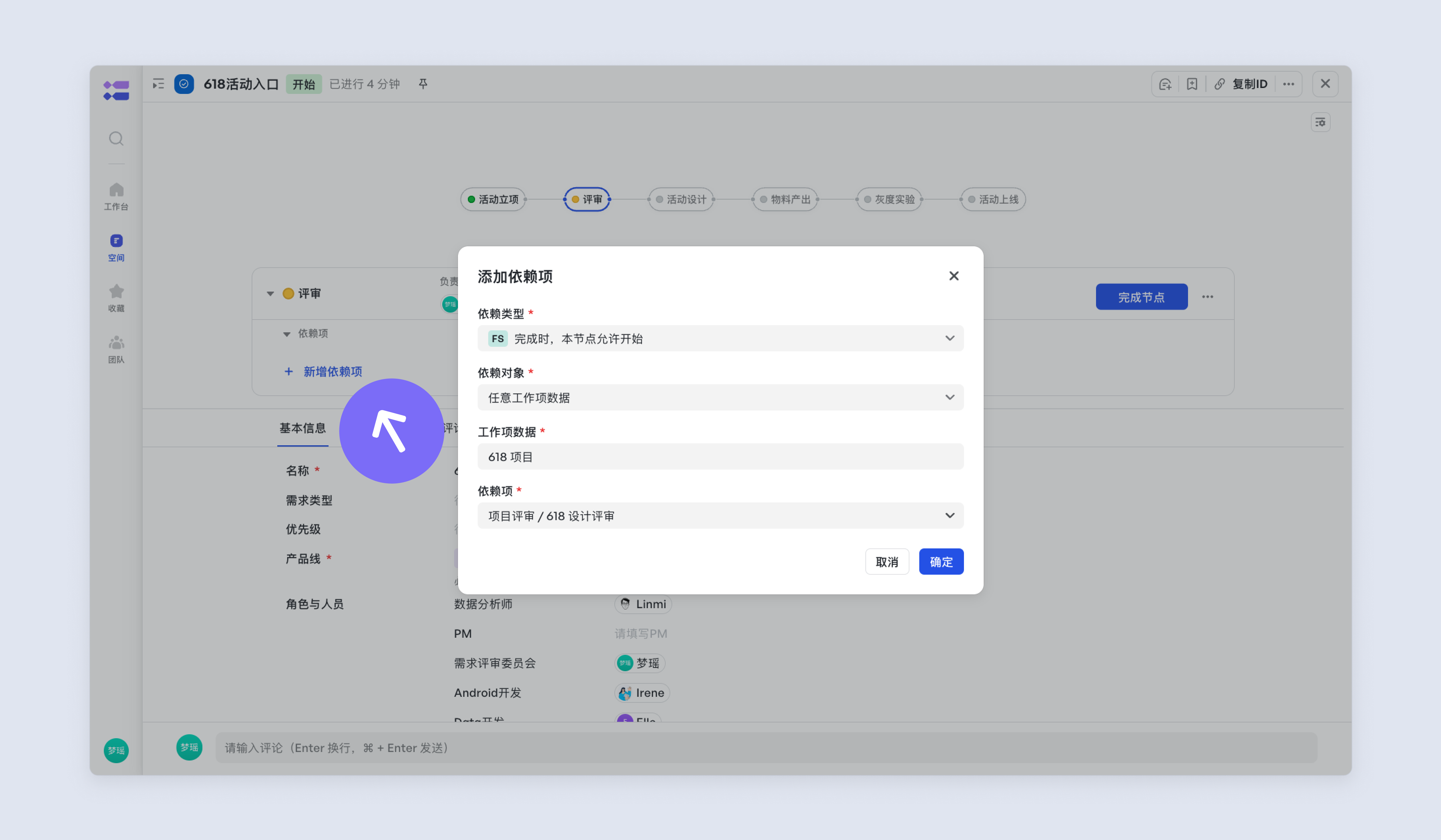Open 团队 in the sidebar
Screen dimensions: 1441x840
point(116,349)
